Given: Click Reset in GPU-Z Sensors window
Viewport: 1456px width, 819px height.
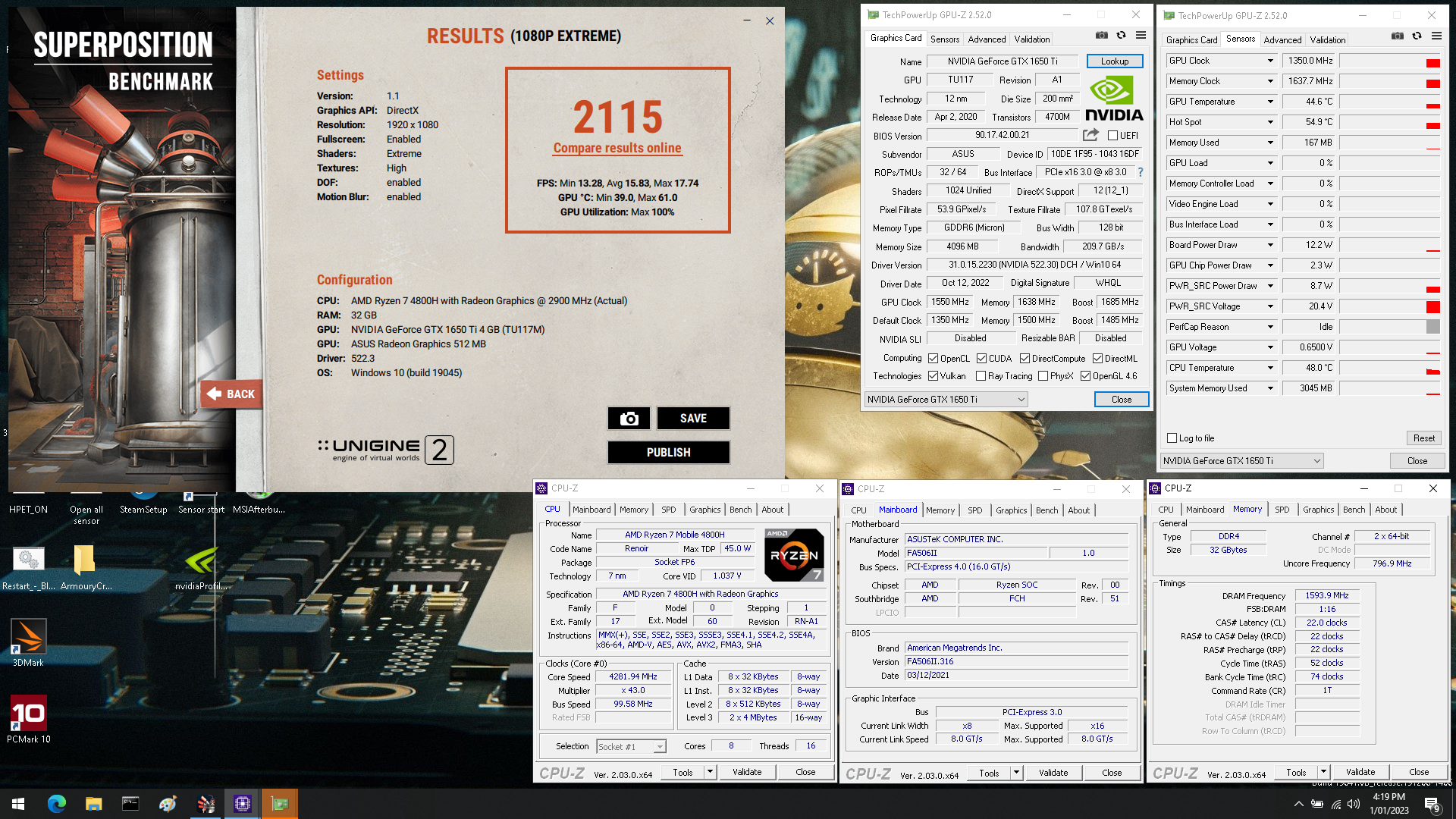Looking at the screenshot, I should tap(1423, 438).
